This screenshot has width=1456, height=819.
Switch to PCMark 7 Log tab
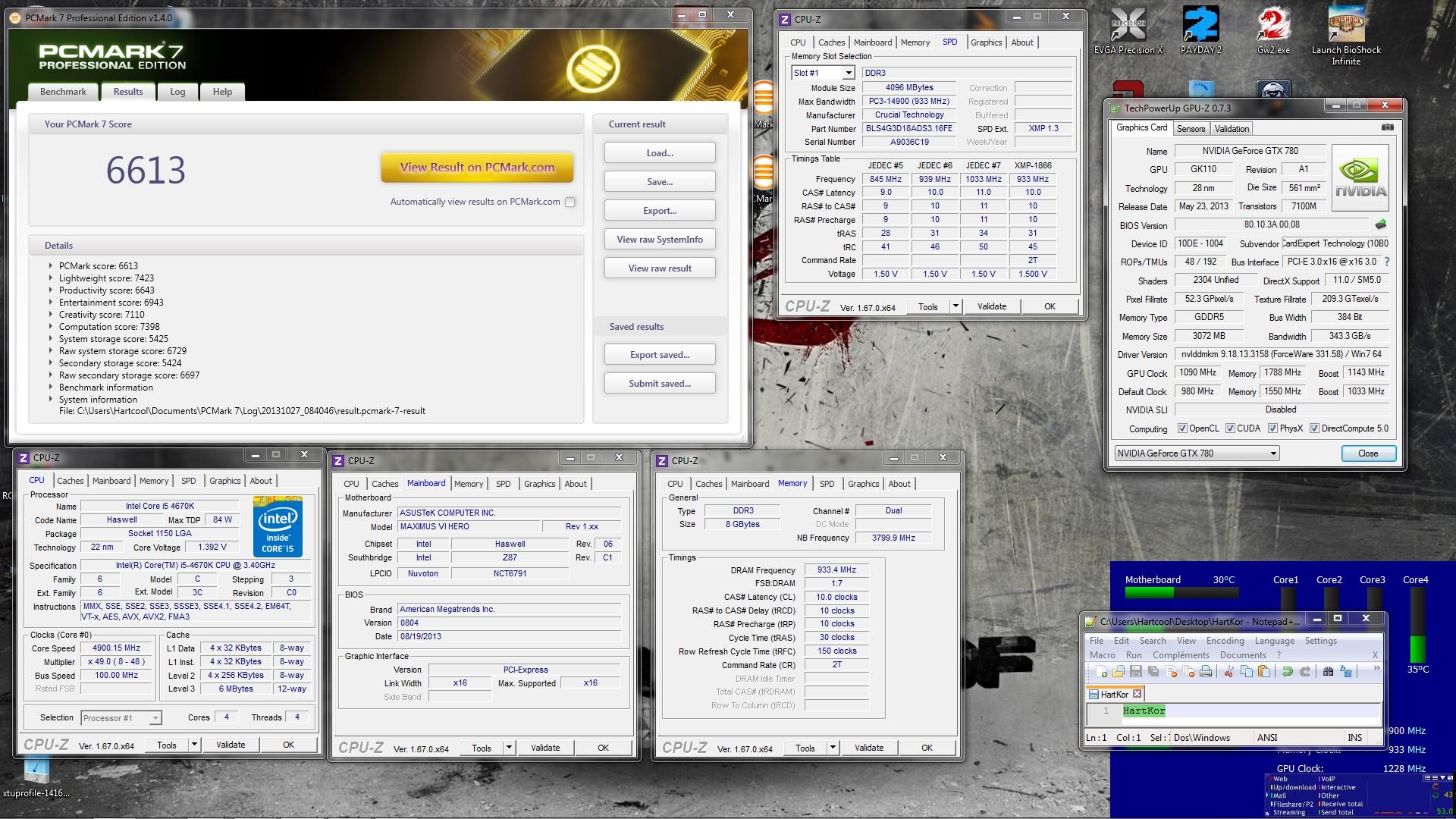tap(177, 92)
